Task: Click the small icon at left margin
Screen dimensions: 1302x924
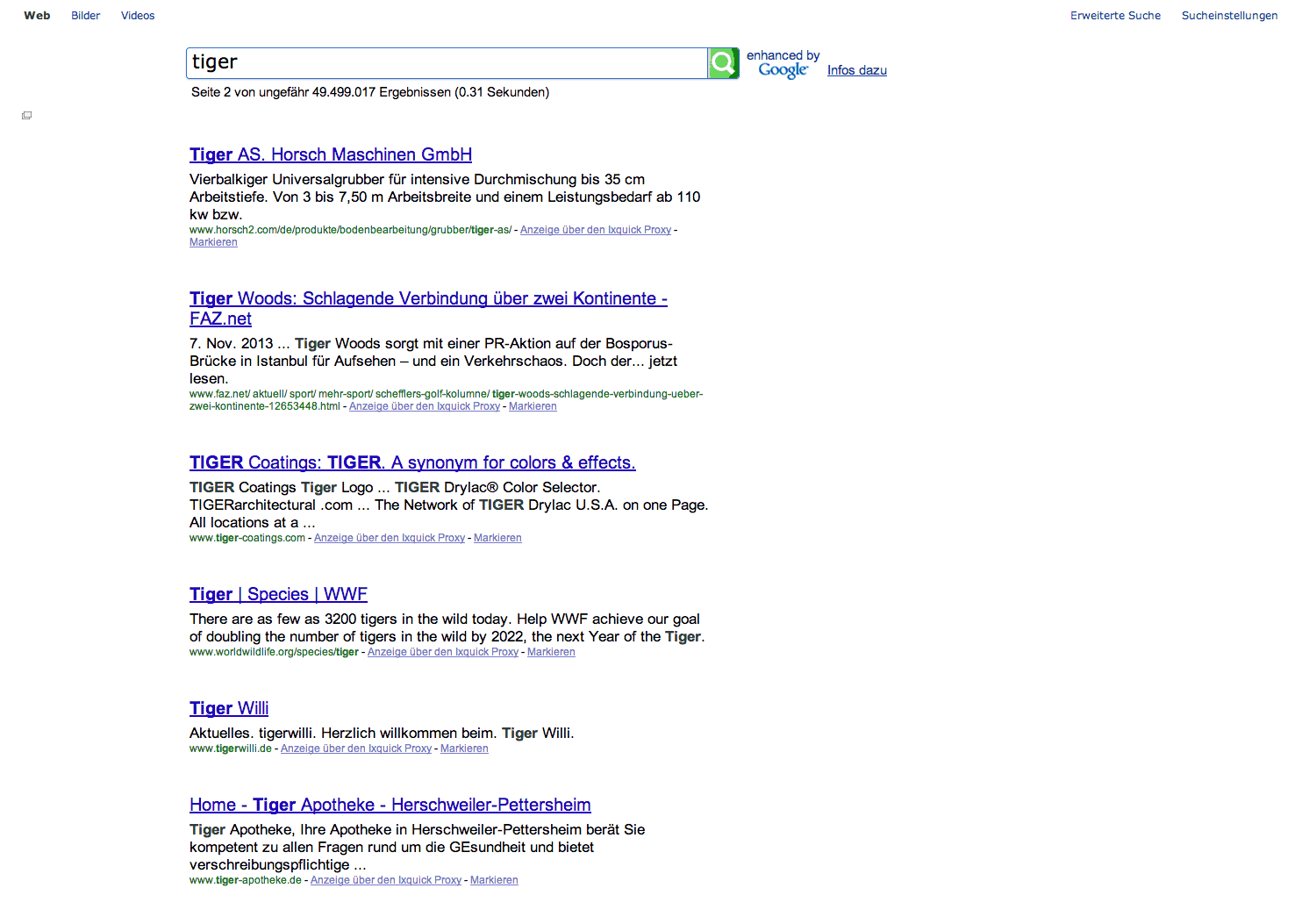Action: tap(27, 116)
